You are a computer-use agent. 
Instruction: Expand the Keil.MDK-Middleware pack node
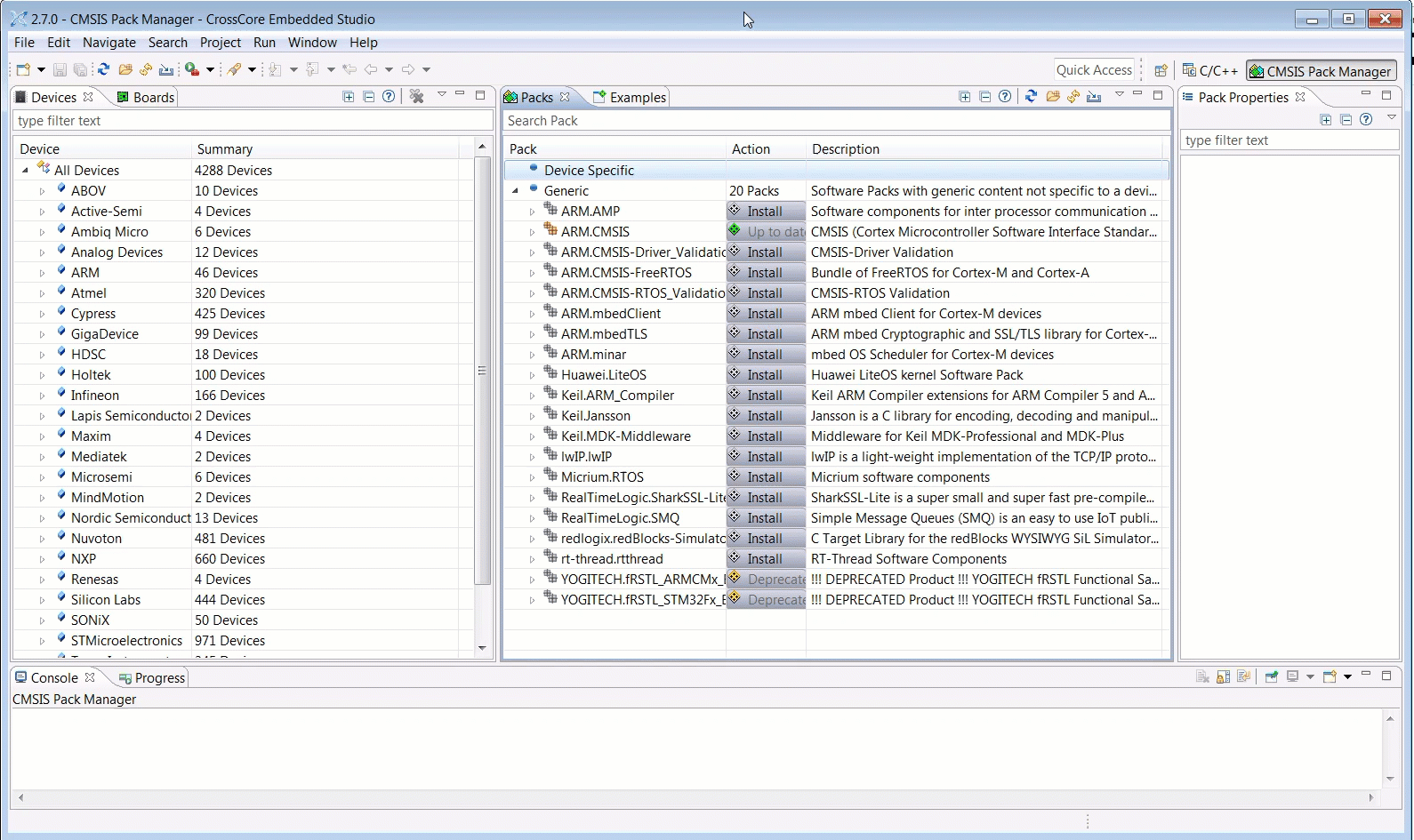click(532, 436)
